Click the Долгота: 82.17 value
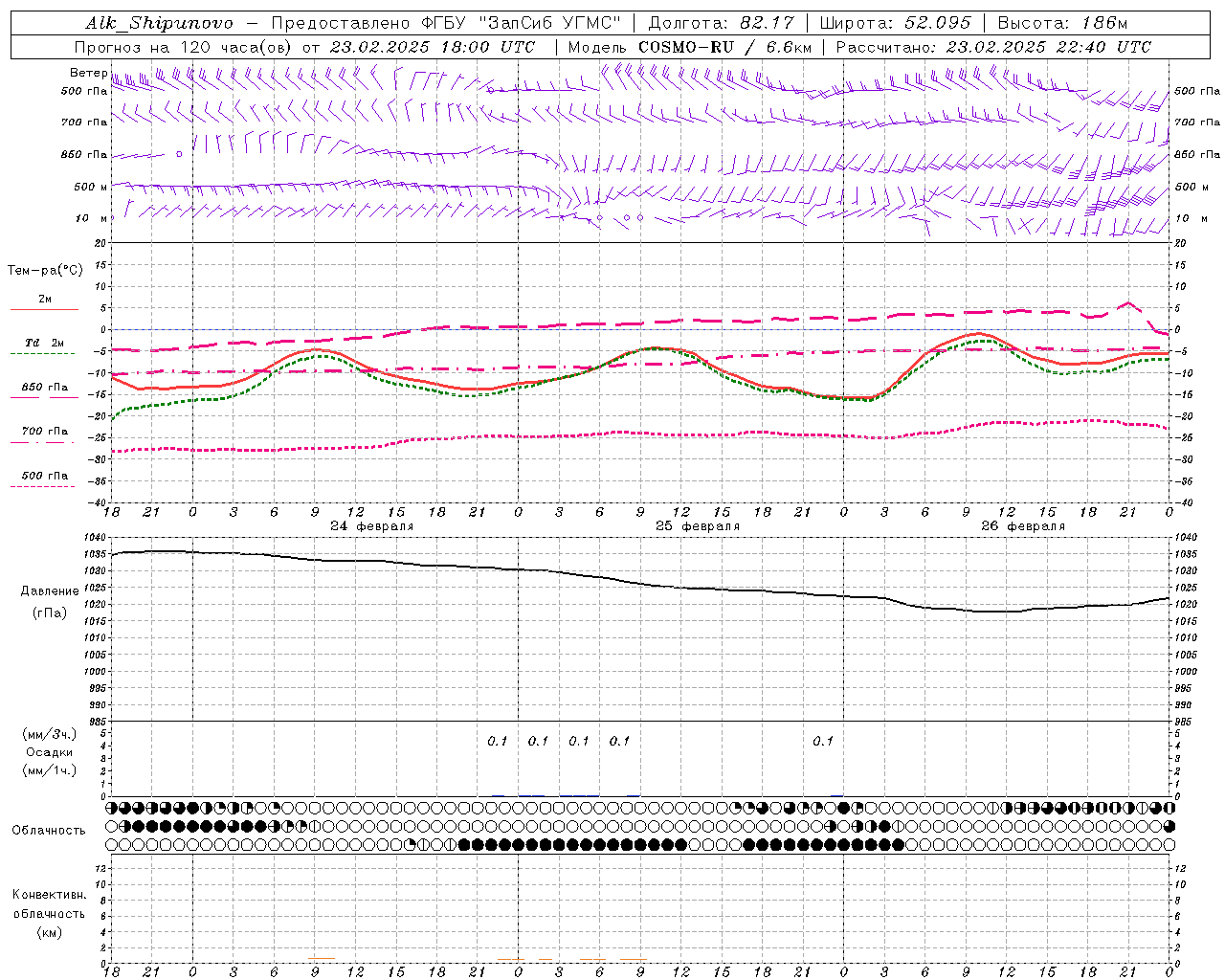The height and width of the screenshot is (980, 1225). tap(723, 23)
